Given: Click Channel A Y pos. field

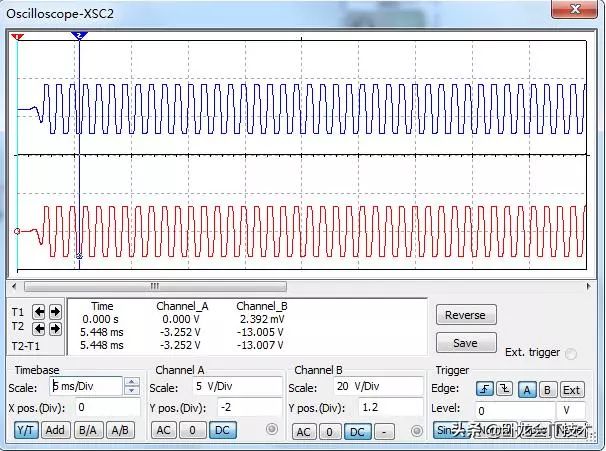Looking at the screenshot, I should coord(250,407).
